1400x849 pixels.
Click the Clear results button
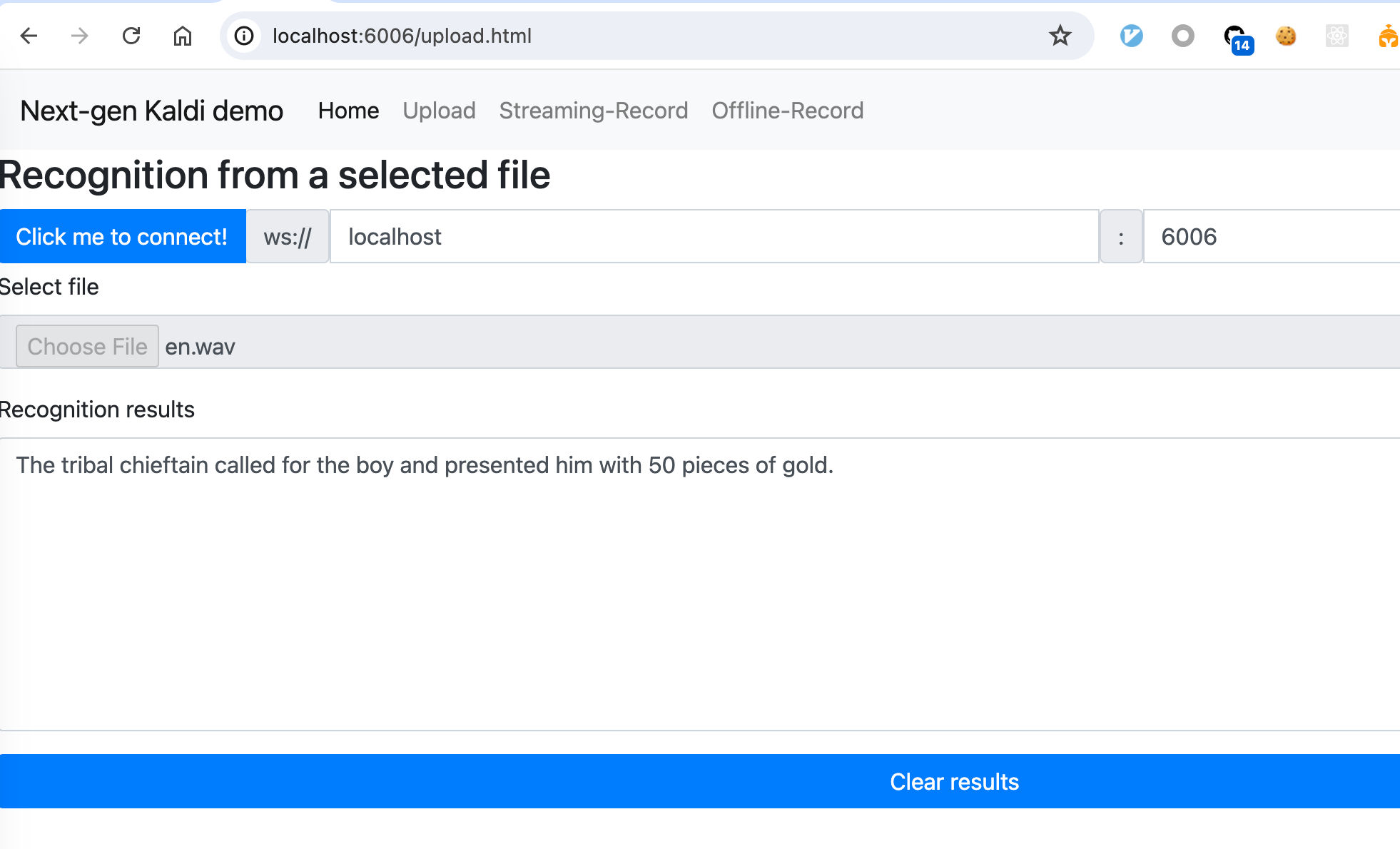[700, 781]
